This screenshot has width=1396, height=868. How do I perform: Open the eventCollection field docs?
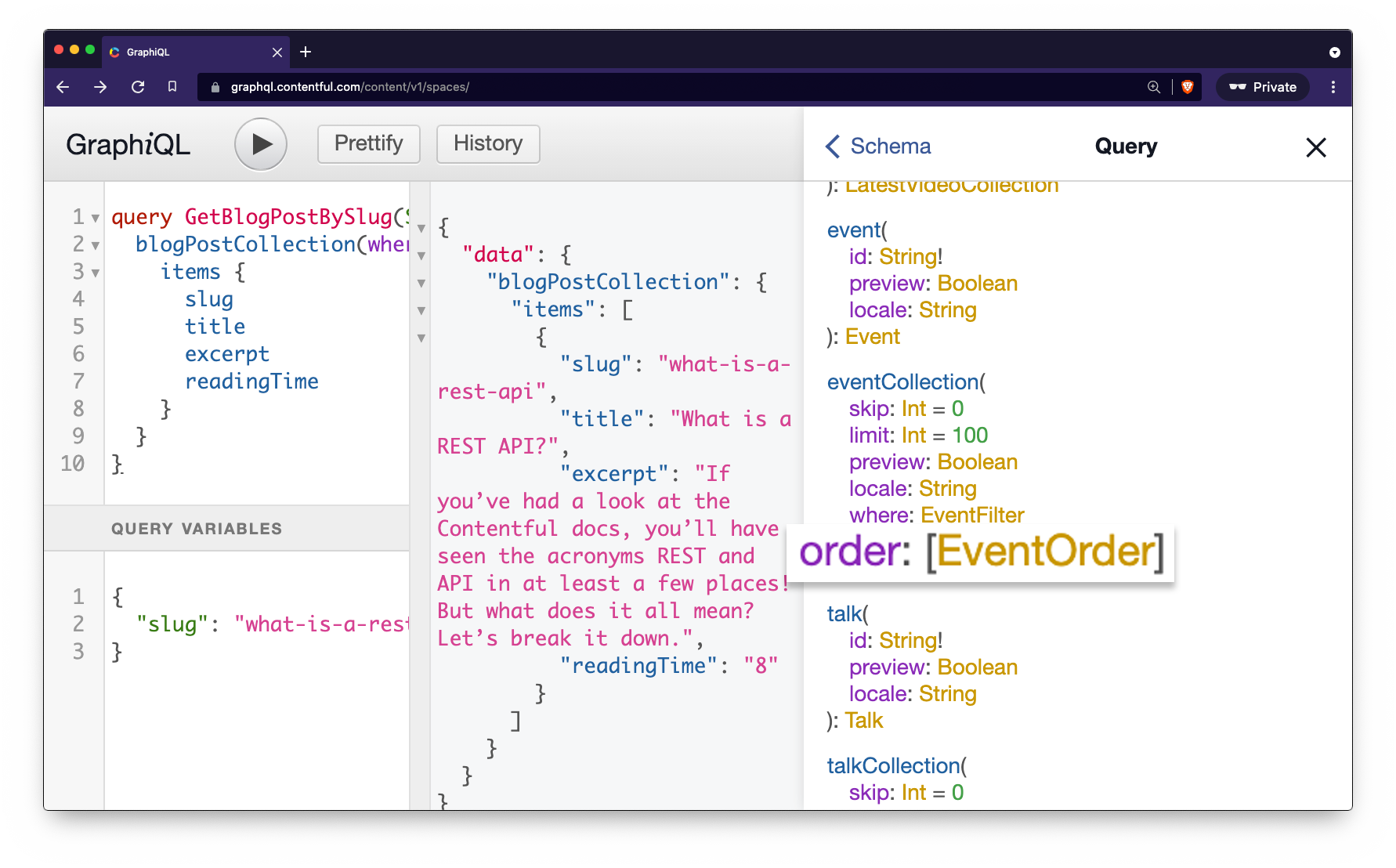point(903,382)
